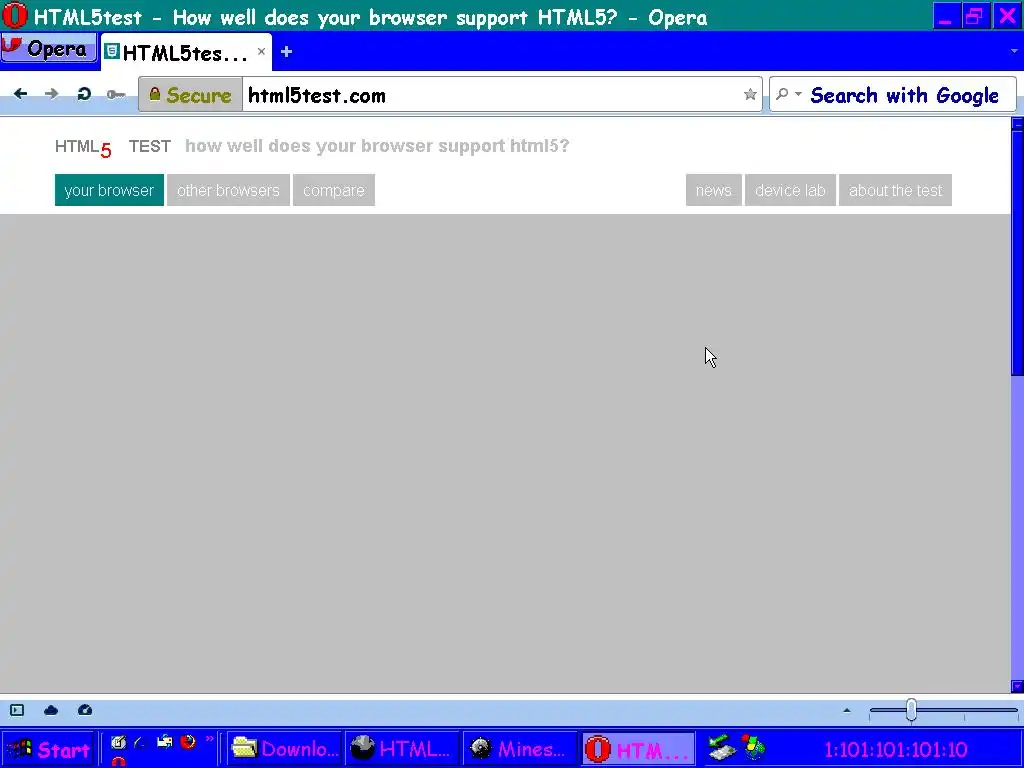
Task: Open 'about the test' page
Action: pos(895,190)
